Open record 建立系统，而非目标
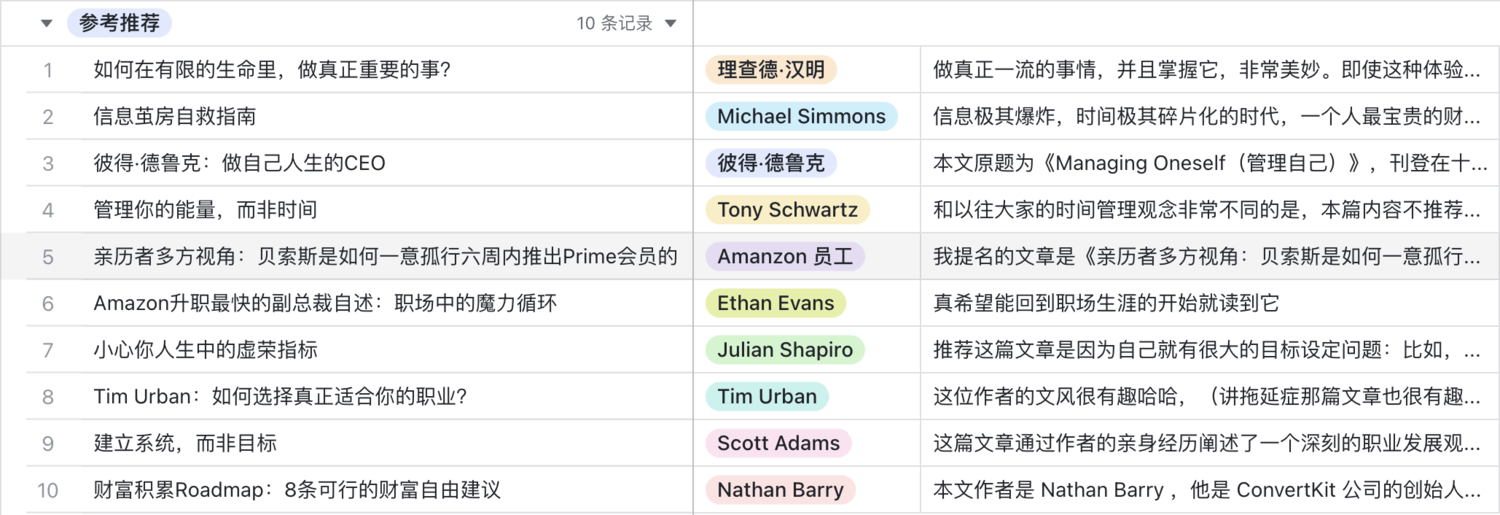 [x=185, y=444]
